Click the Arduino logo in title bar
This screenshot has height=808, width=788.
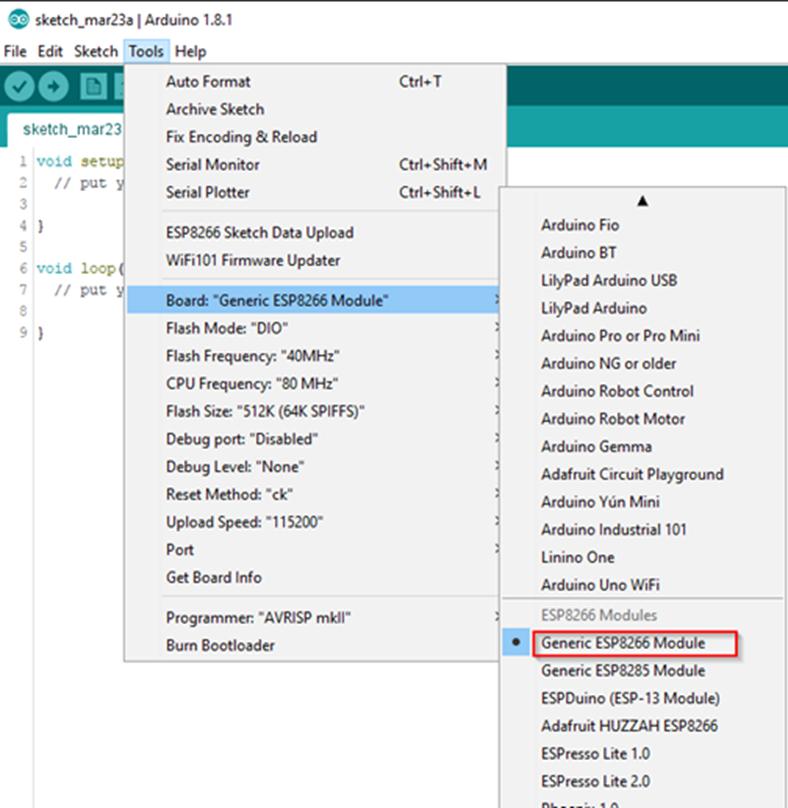[17, 20]
